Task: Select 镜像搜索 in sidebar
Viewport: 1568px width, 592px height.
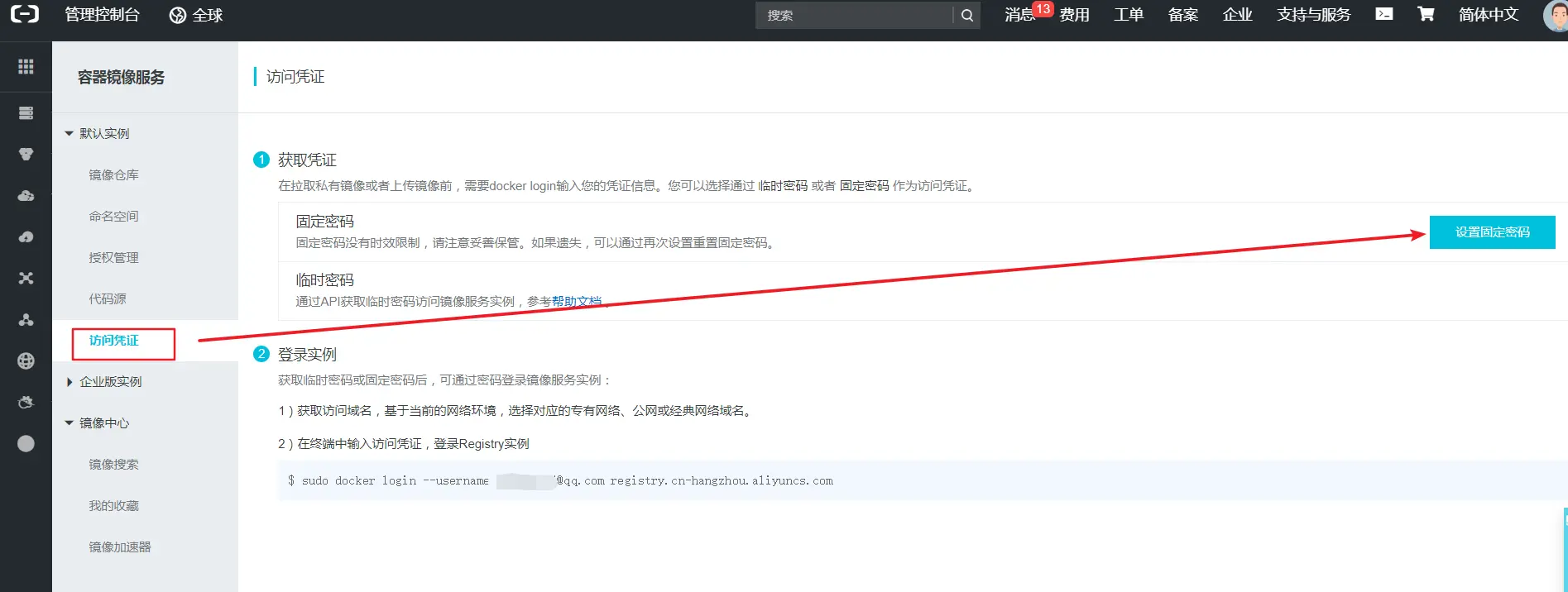Action: [113, 464]
